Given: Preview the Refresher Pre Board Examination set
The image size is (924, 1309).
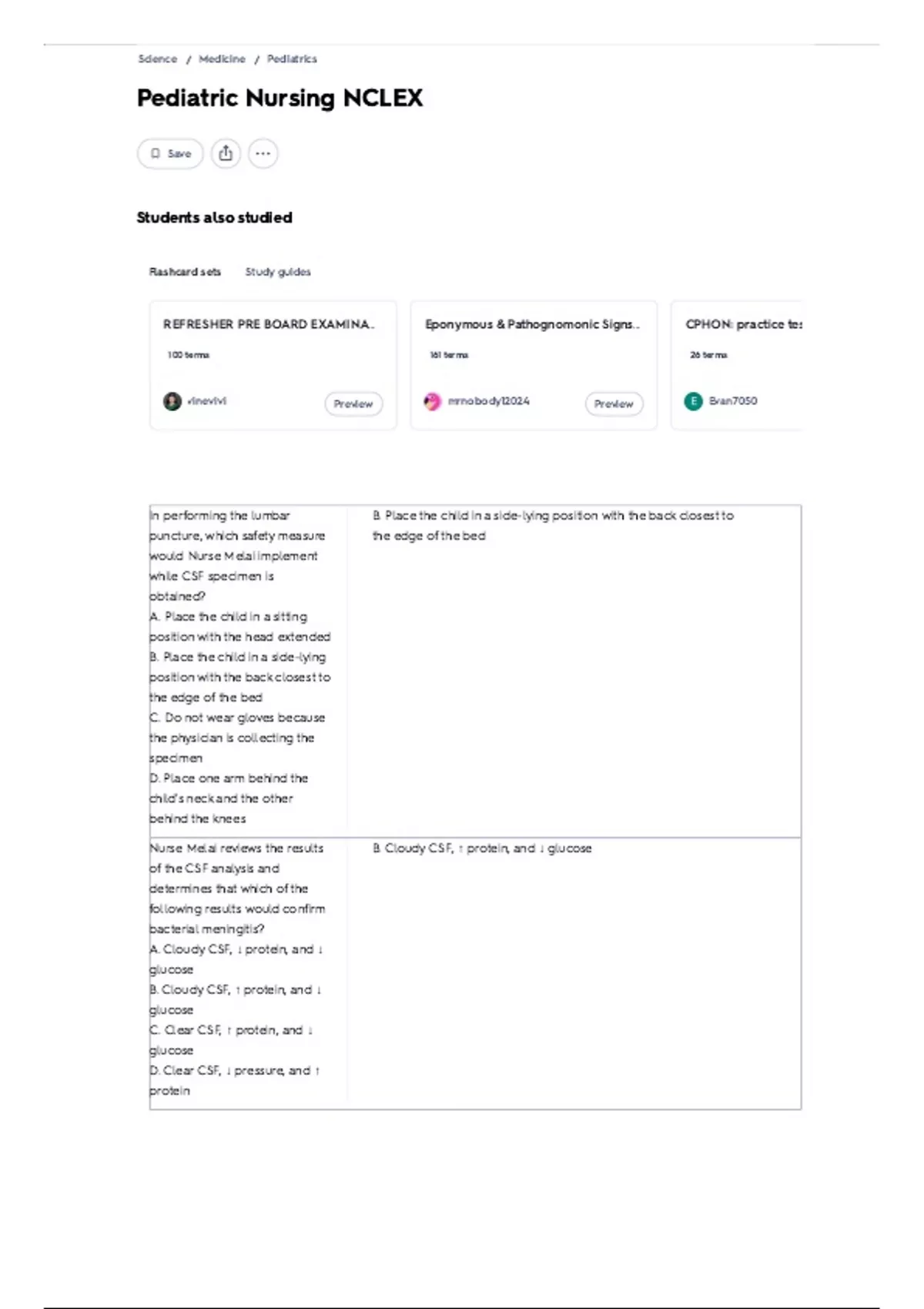Looking at the screenshot, I should coord(353,403).
